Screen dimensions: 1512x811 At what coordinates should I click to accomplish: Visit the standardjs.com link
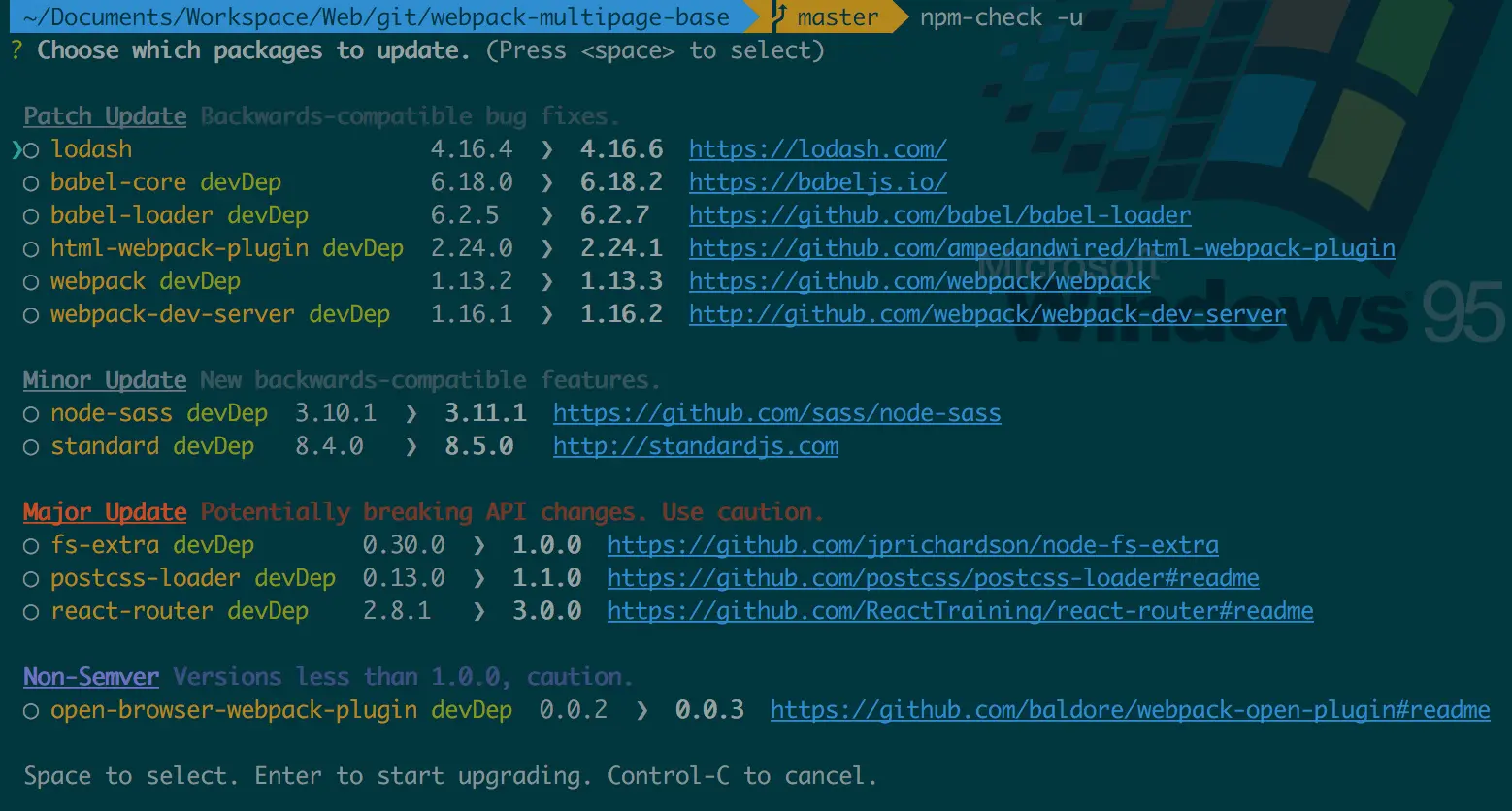(x=695, y=446)
